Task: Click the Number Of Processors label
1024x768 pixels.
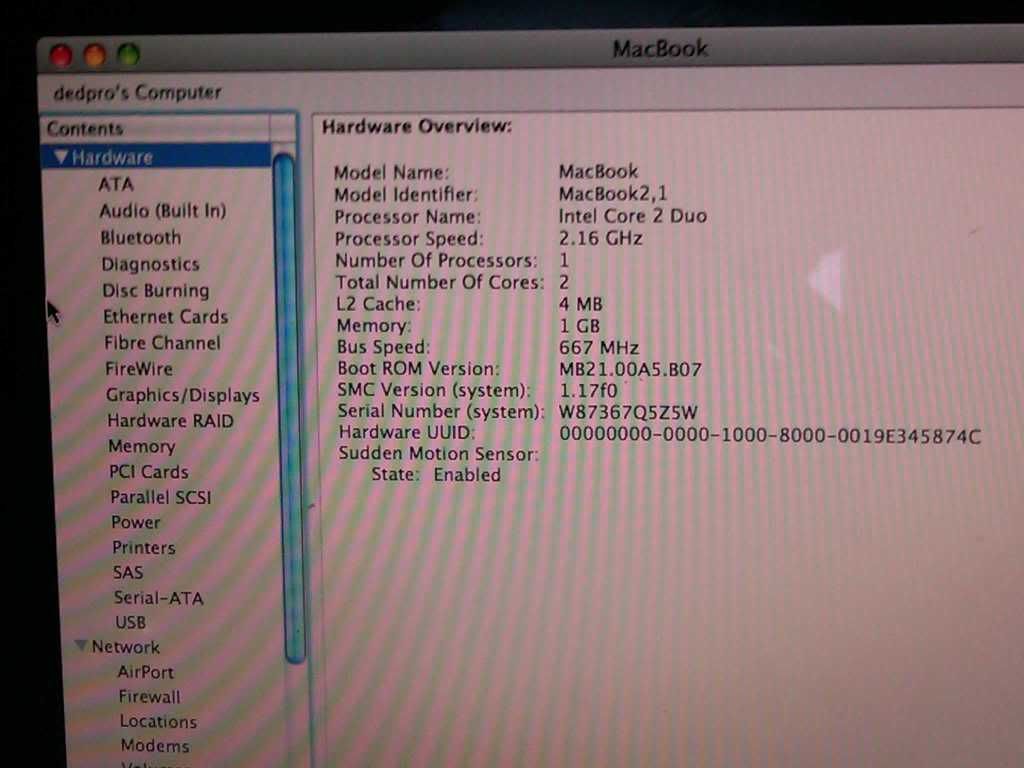Action: click(436, 261)
